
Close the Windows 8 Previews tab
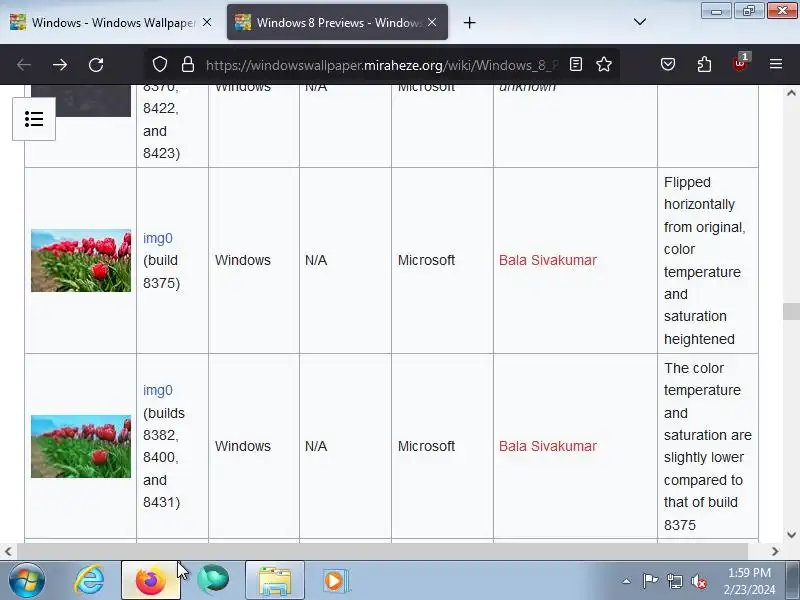click(x=432, y=22)
